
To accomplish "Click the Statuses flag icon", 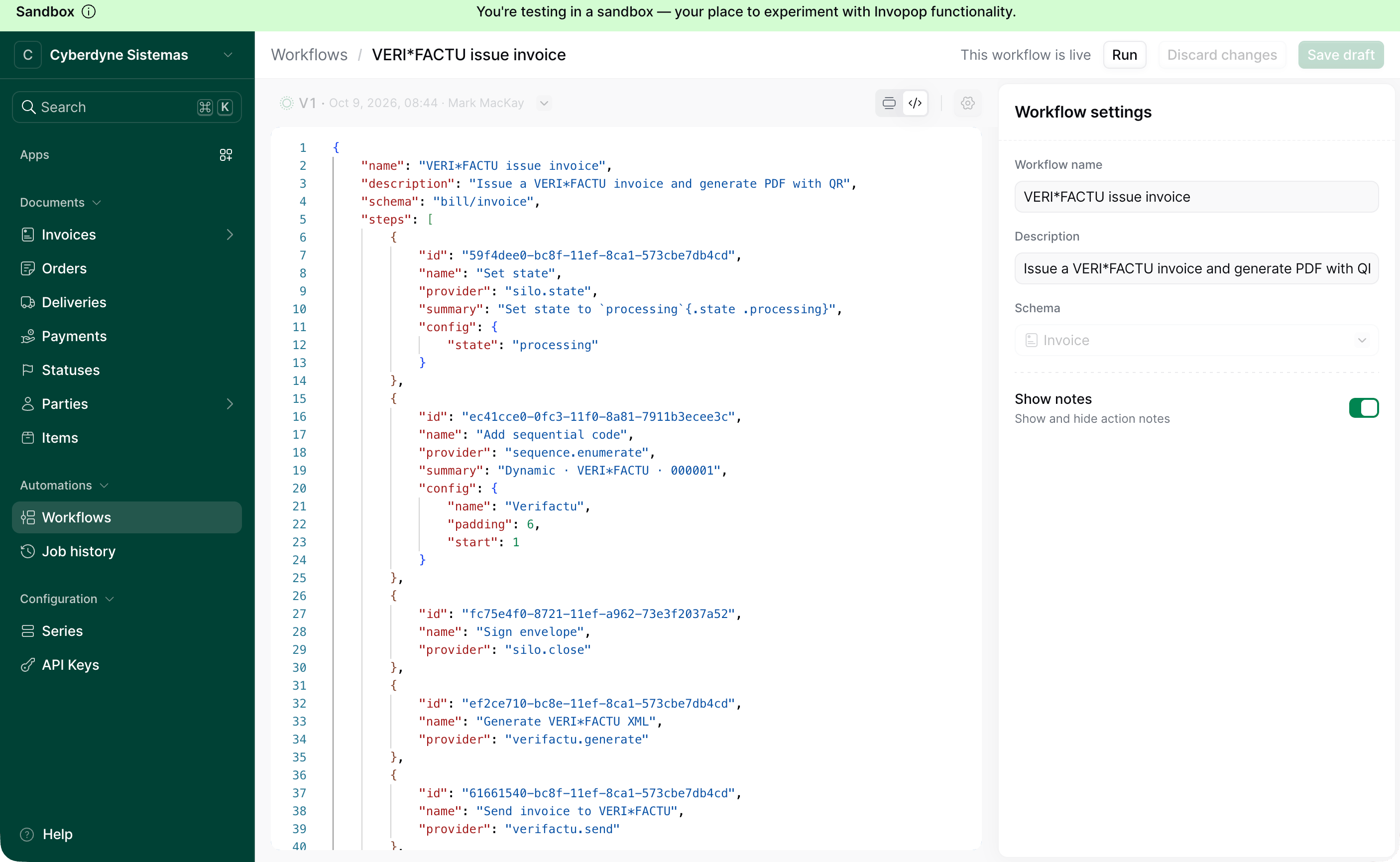I will click(28, 370).
